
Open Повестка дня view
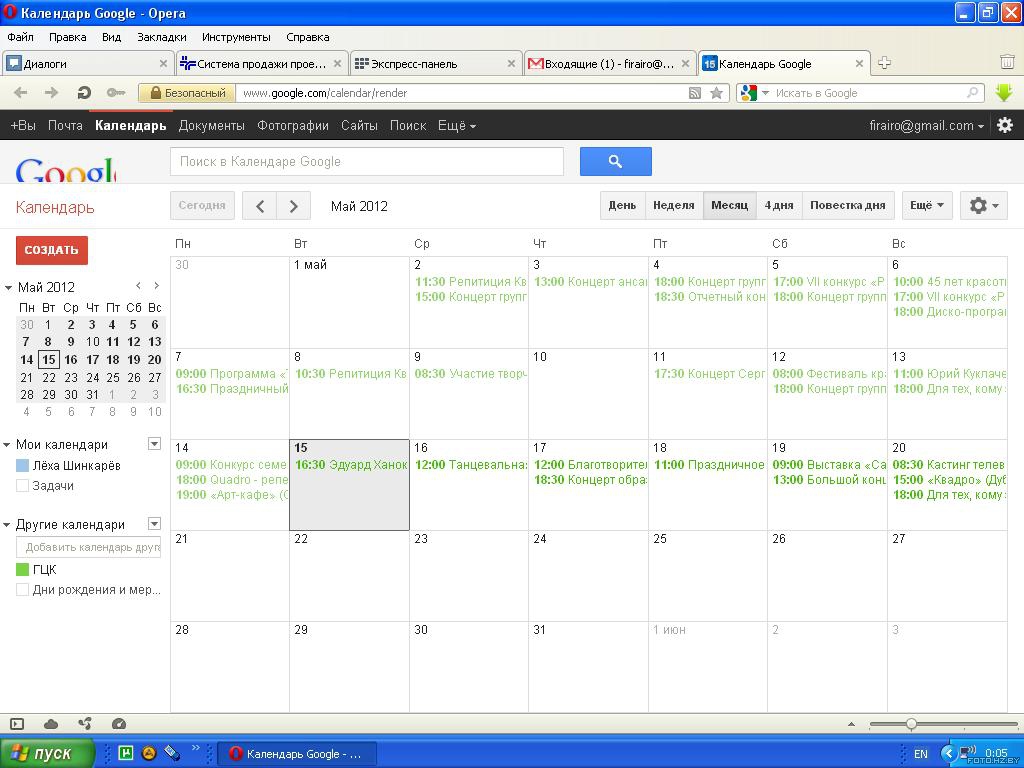tap(848, 206)
